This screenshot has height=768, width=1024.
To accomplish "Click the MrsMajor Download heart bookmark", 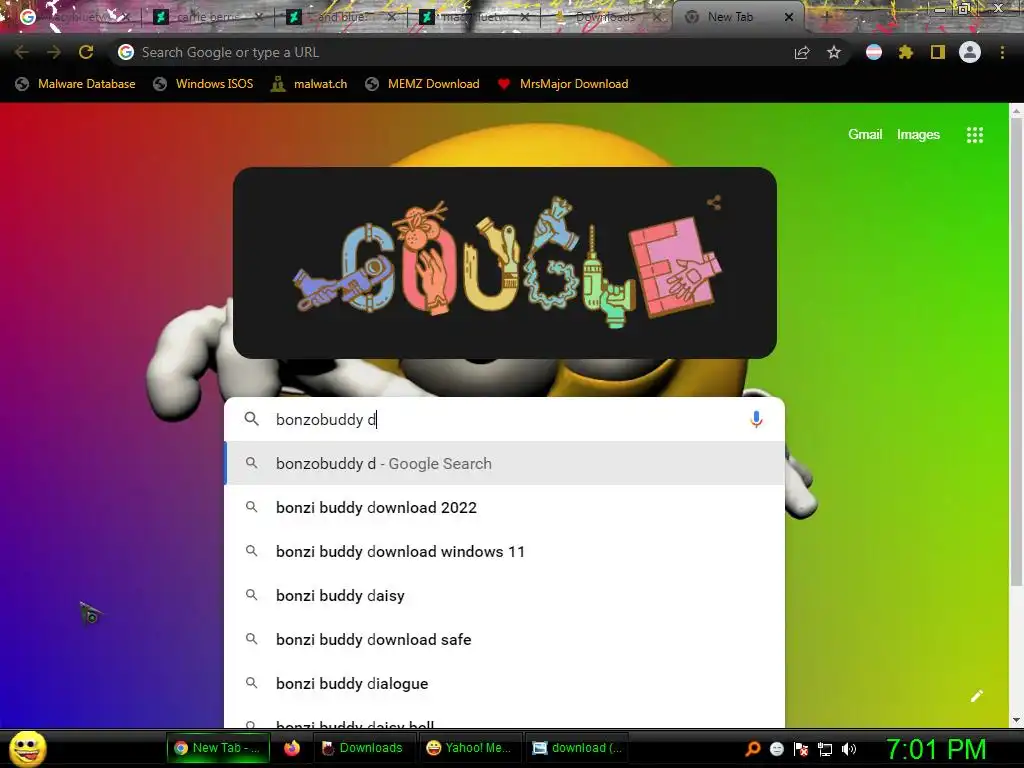I will 563,84.
